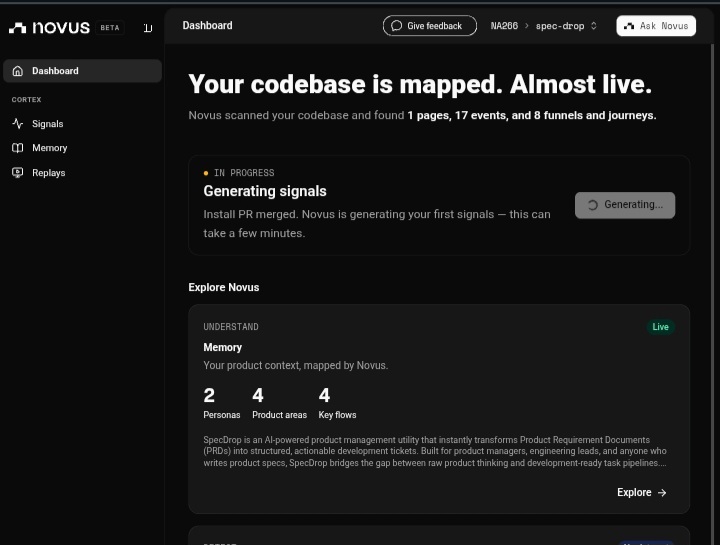This screenshot has width=720, height=545.
Task: Click the up-down chevrons next to spec-drop
Action: pyautogui.click(x=594, y=26)
